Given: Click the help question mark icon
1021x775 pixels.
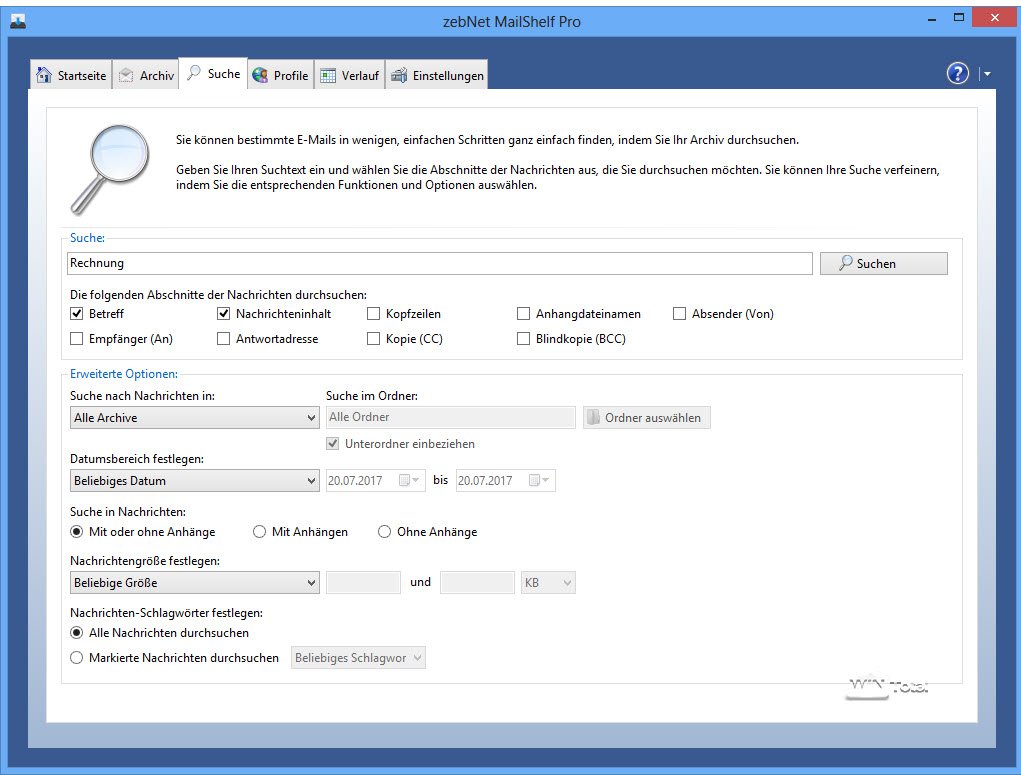Looking at the screenshot, I should click(x=957, y=74).
